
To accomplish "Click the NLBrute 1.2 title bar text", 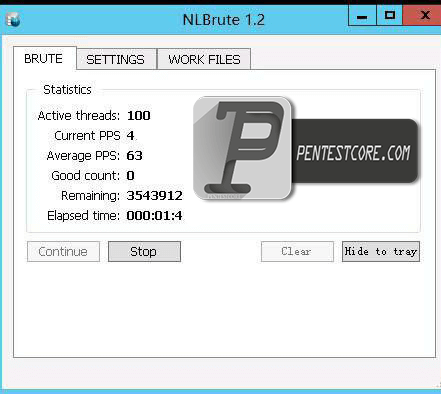I will pyautogui.click(x=224, y=20).
